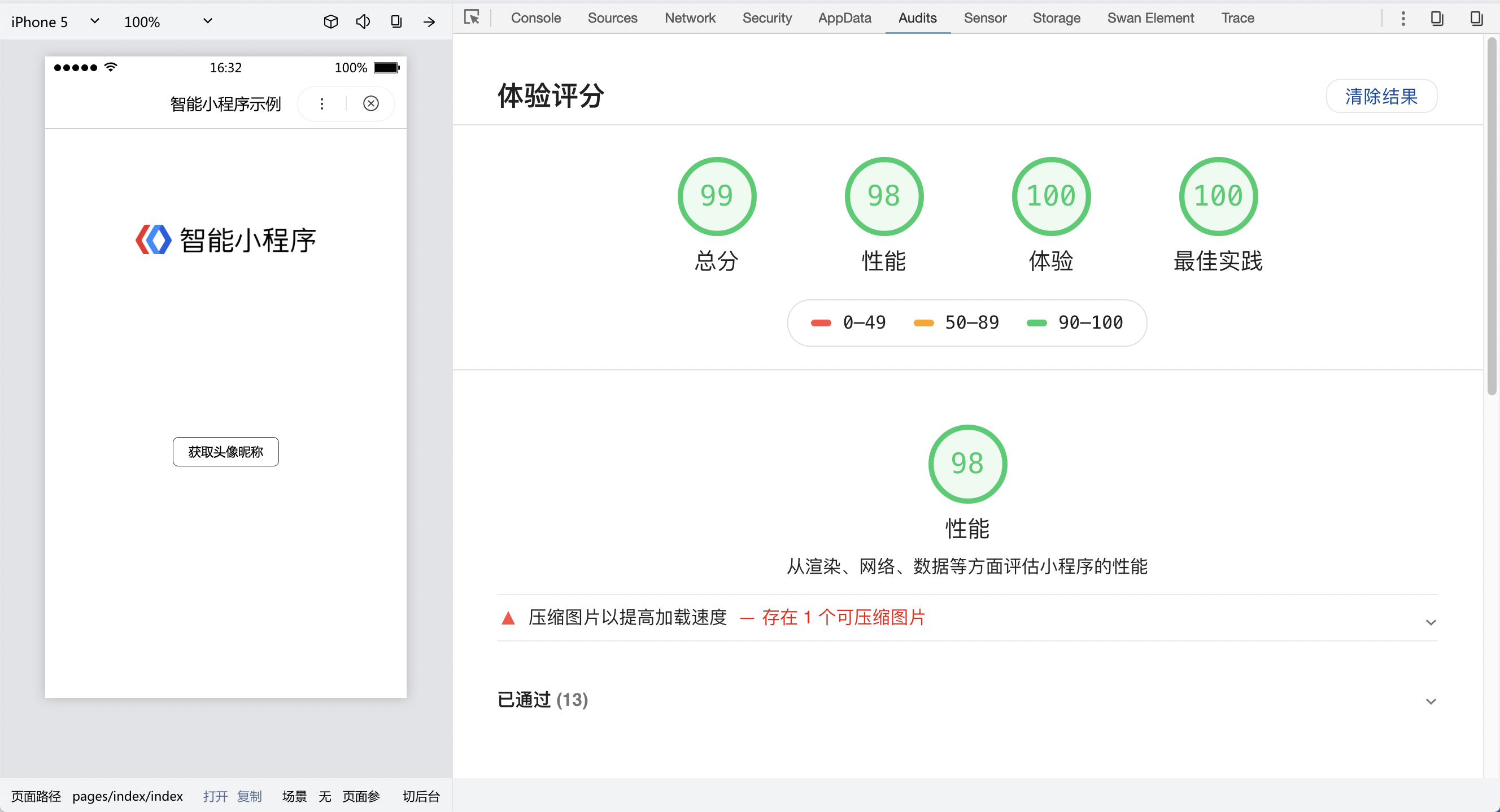Toggle the speaker sound icon
The height and width of the screenshot is (812, 1500).
[x=363, y=22]
